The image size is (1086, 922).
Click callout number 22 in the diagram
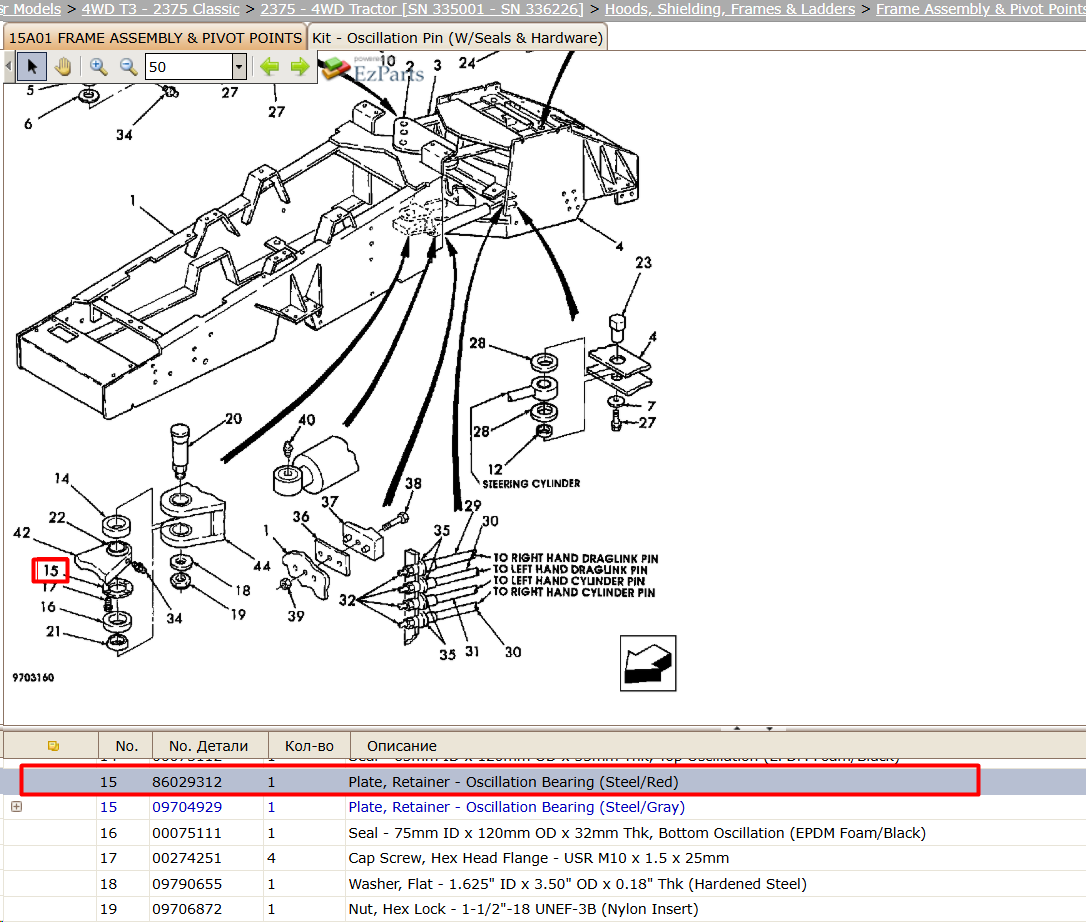click(x=57, y=517)
